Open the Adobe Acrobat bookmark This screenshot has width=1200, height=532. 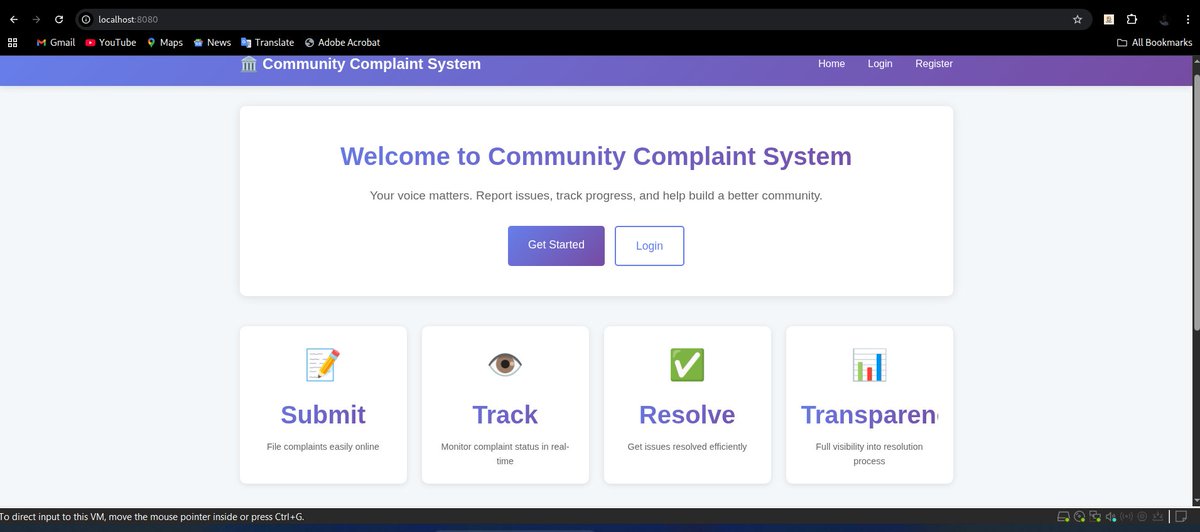point(342,42)
